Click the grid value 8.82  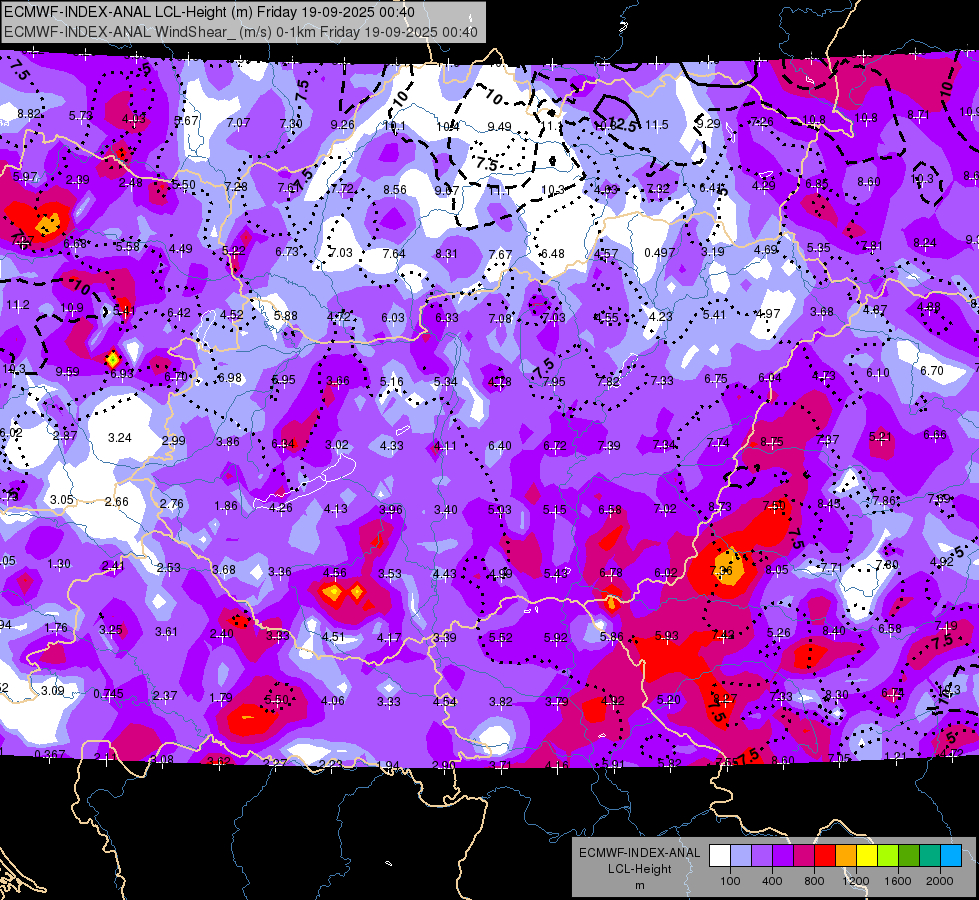[x=29, y=114]
